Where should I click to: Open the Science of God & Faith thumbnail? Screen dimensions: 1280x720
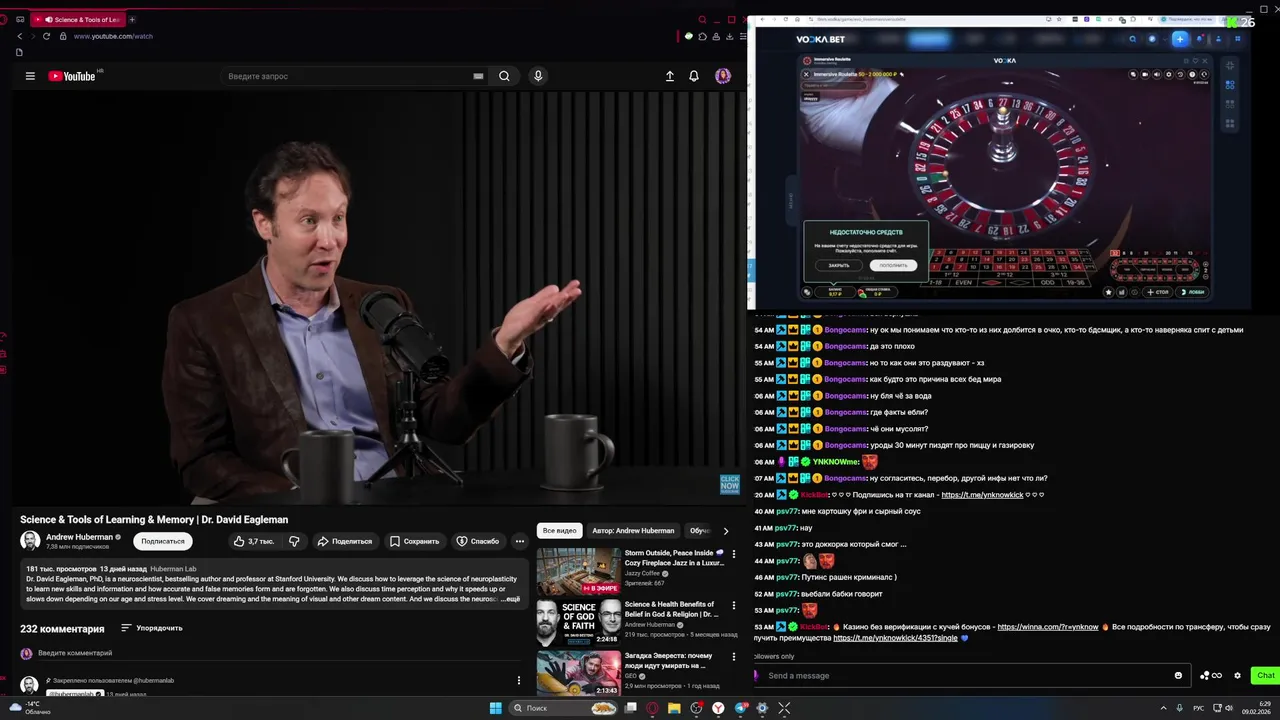578,623
